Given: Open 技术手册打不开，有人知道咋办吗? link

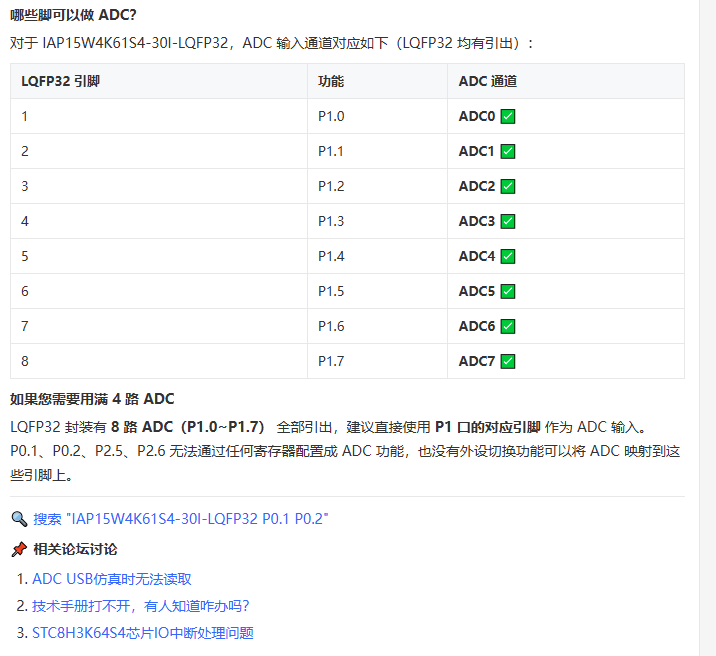Looking at the screenshot, I should (x=141, y=606).
